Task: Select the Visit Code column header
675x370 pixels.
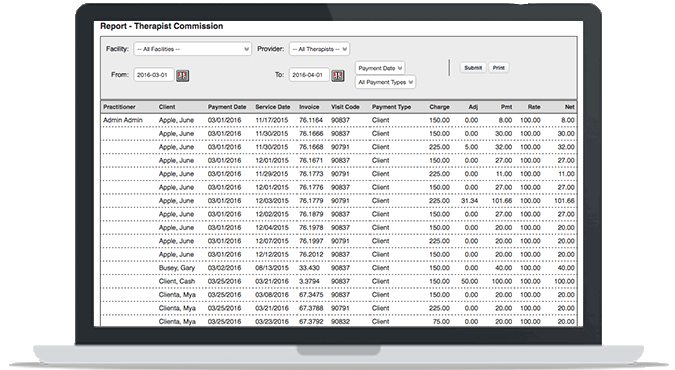Action: click(x=345, y=107)
